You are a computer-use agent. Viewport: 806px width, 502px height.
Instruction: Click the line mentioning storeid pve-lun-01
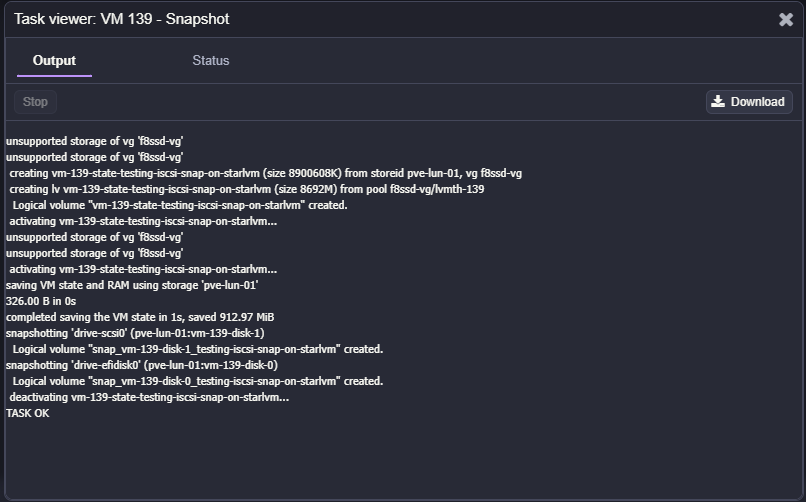265,173
